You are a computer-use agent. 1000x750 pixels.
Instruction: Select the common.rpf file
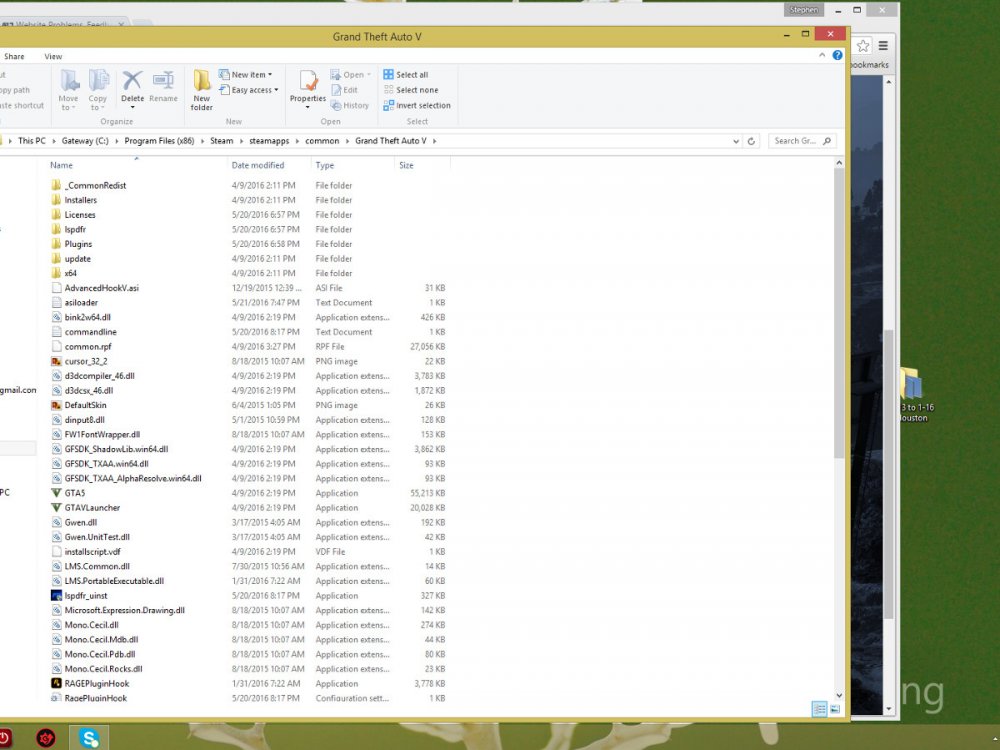81,346
